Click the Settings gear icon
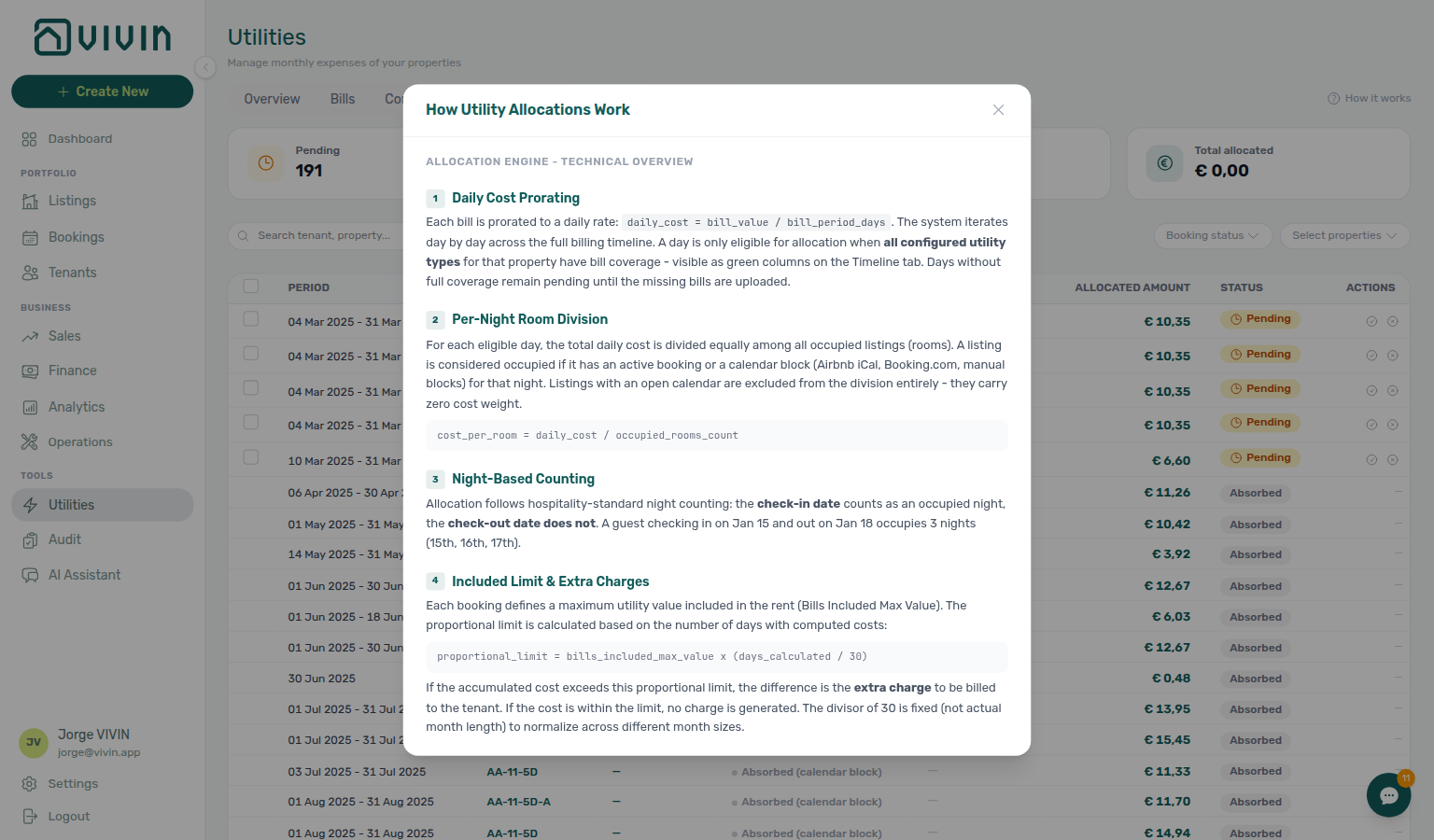1434x840 pixels. click(x=30, y=784)
